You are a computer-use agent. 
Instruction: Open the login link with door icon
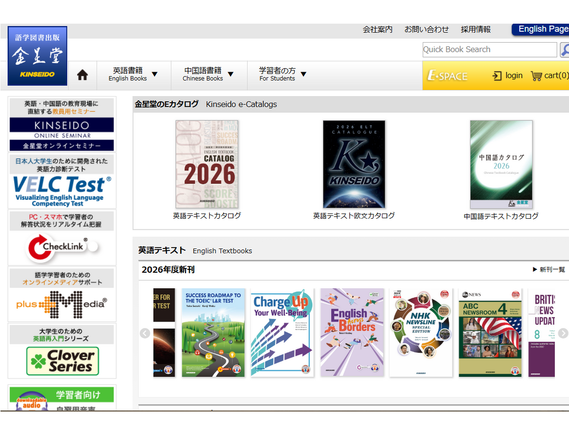point(508,75)
